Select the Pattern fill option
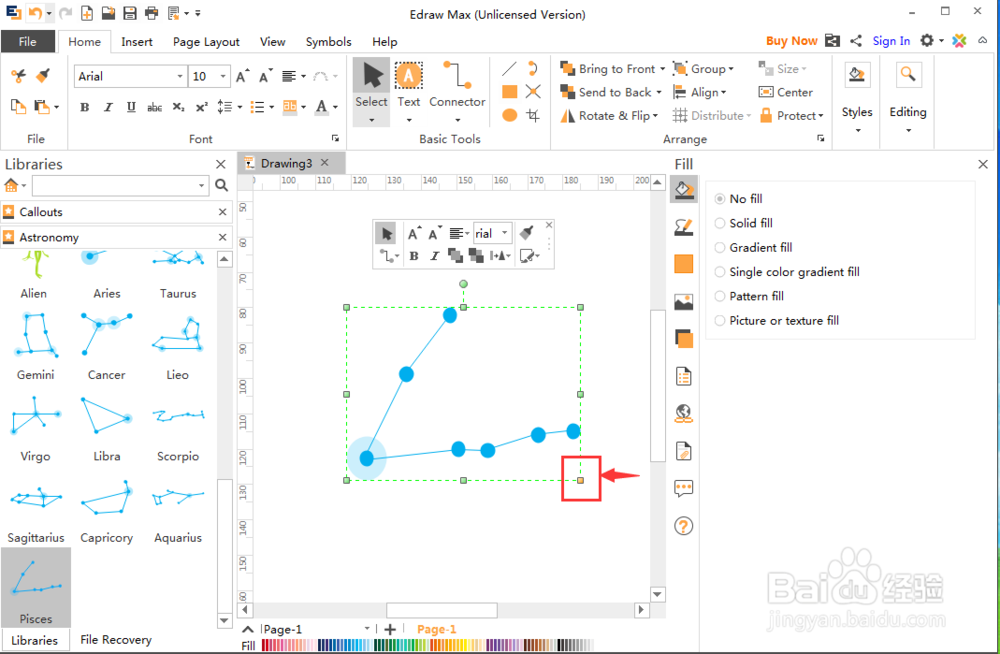This screenshot has width=1000, height=654. (749, 296)
